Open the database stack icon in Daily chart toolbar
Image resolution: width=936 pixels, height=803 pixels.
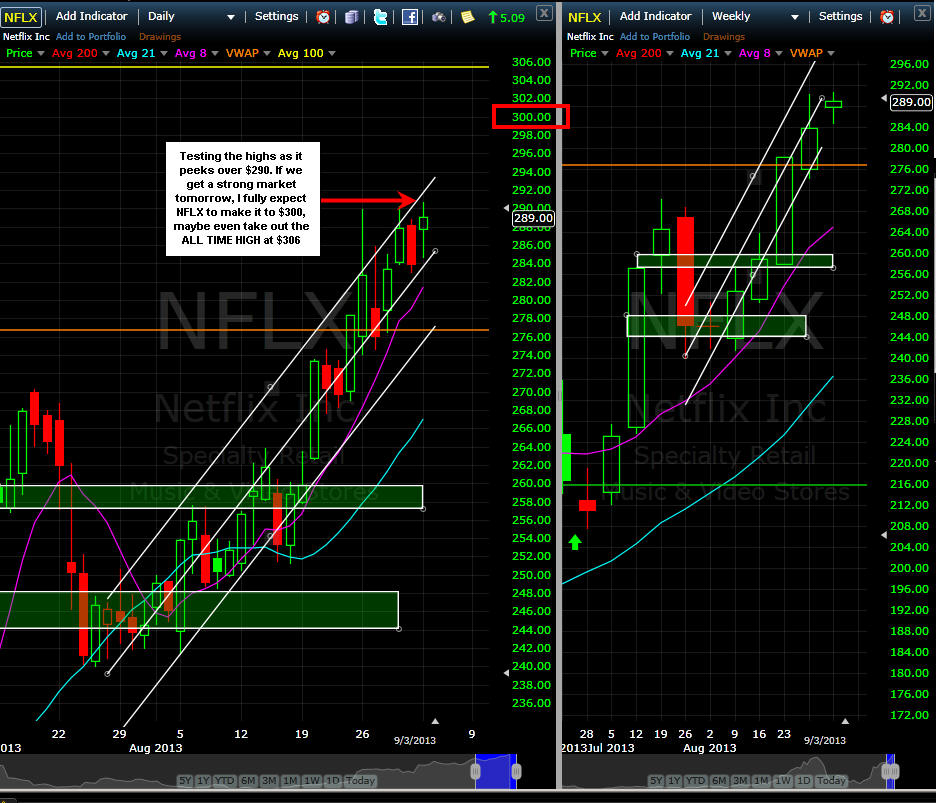click(352, 17)
